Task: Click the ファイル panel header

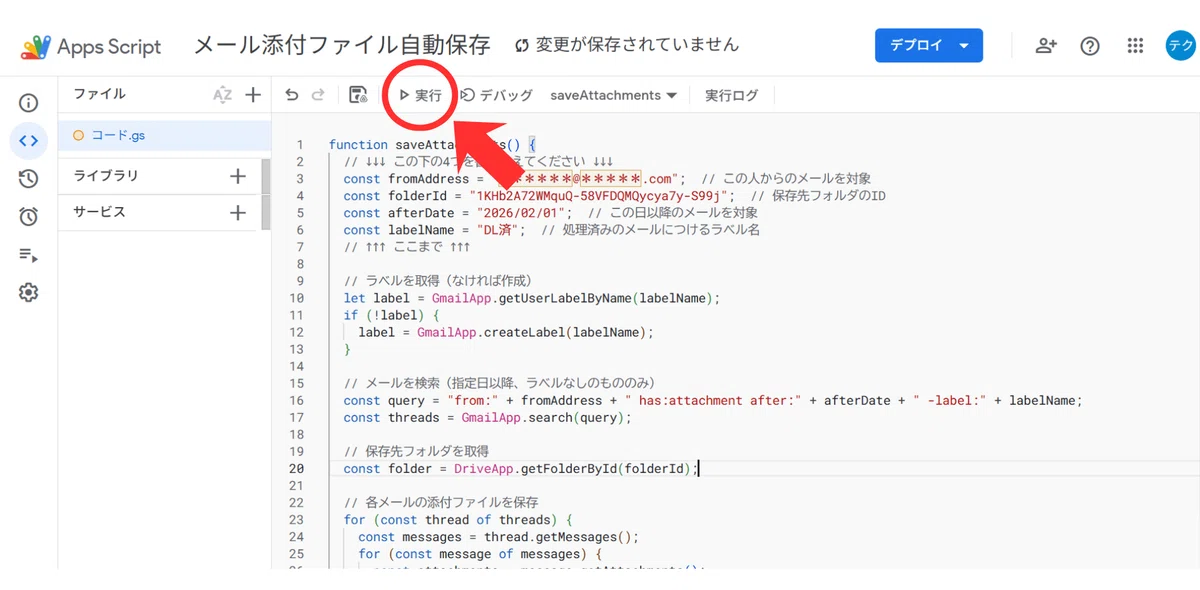Action: click(x=99, y=94)
